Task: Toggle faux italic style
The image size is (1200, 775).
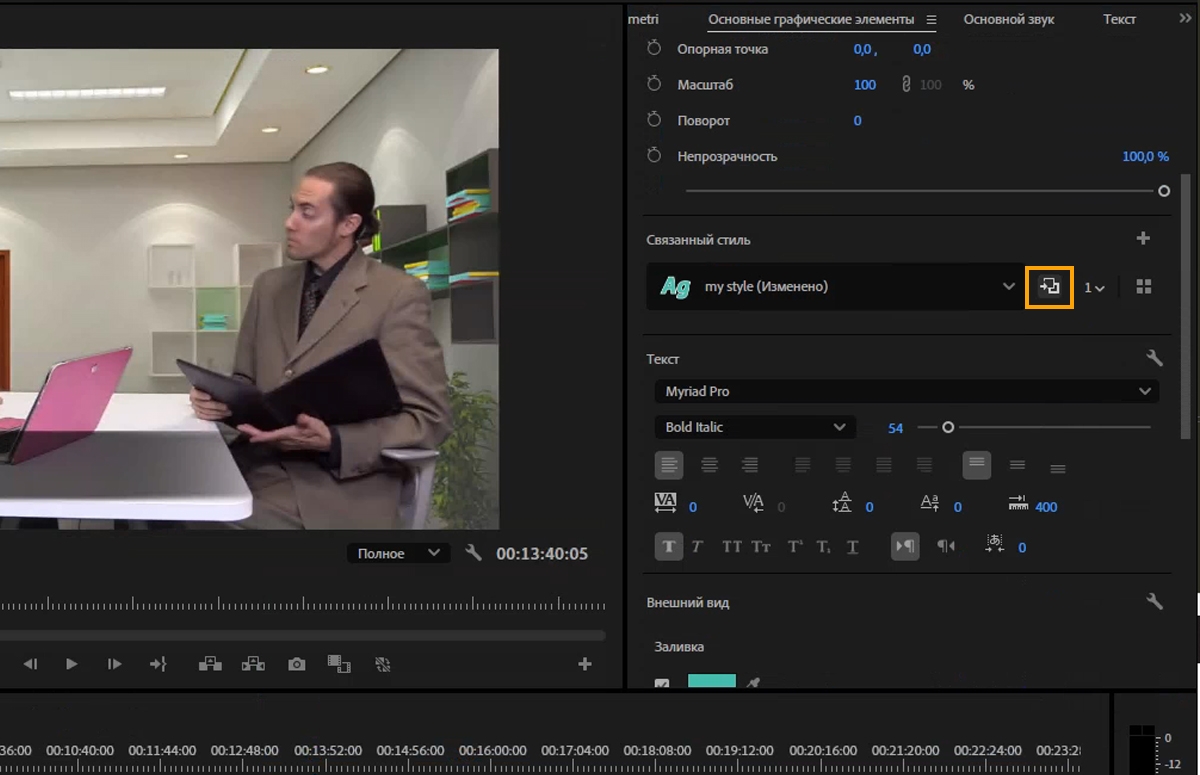Action: tap(697, 547)
